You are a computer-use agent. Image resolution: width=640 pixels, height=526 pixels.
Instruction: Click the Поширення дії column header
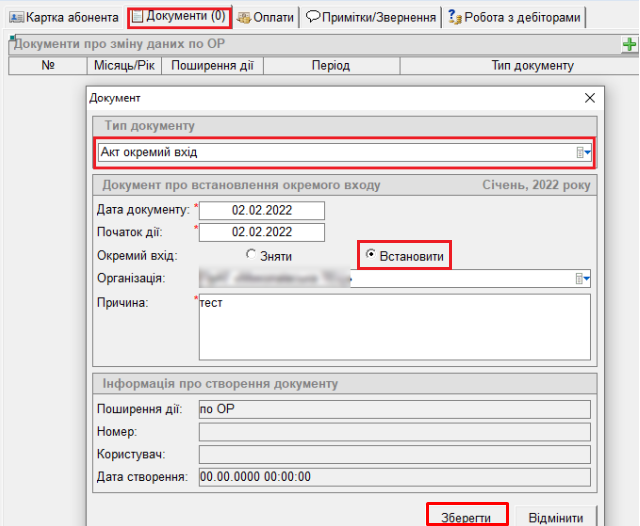point(212,66)
